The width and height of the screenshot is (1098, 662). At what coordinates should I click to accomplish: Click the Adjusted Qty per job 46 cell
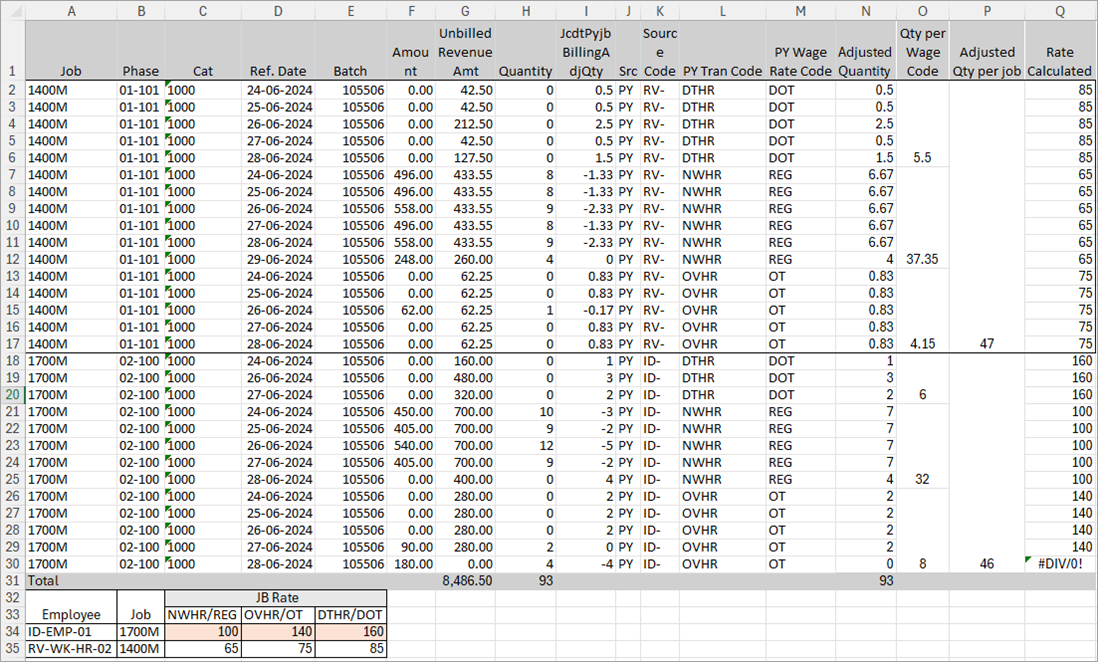point(987,564)
